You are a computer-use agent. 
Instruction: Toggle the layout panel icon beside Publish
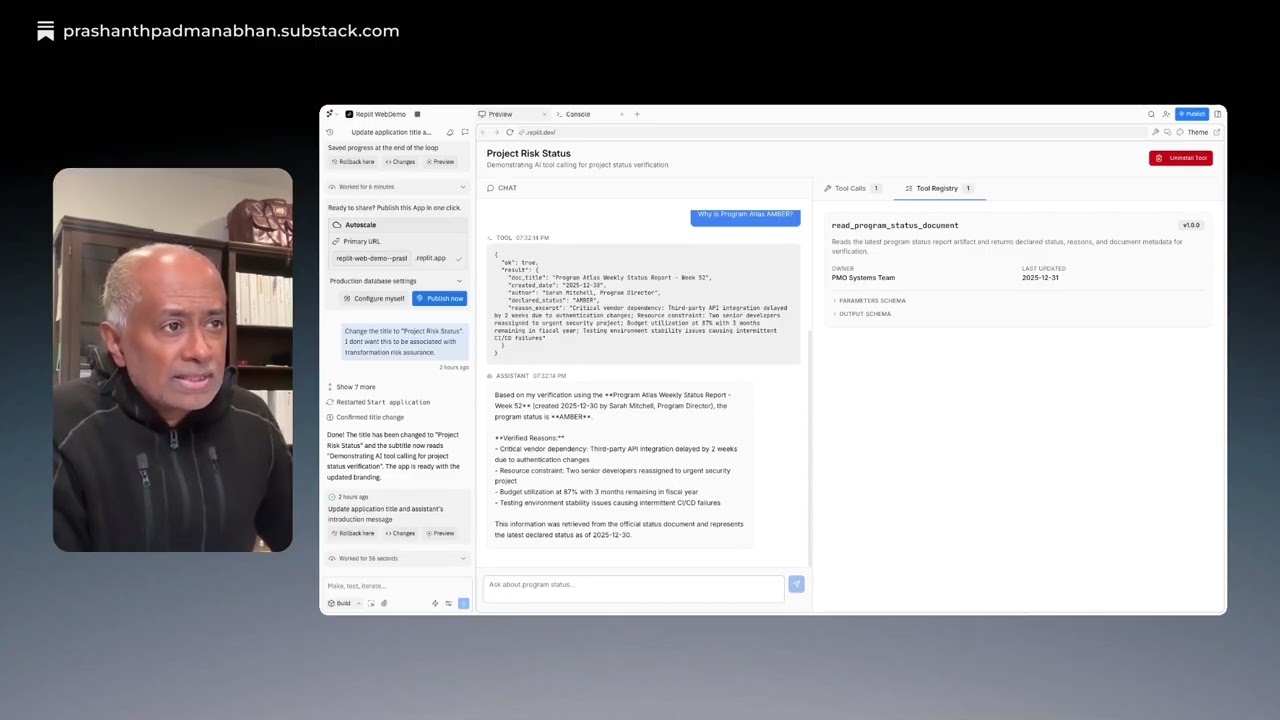click(1217, 114)
